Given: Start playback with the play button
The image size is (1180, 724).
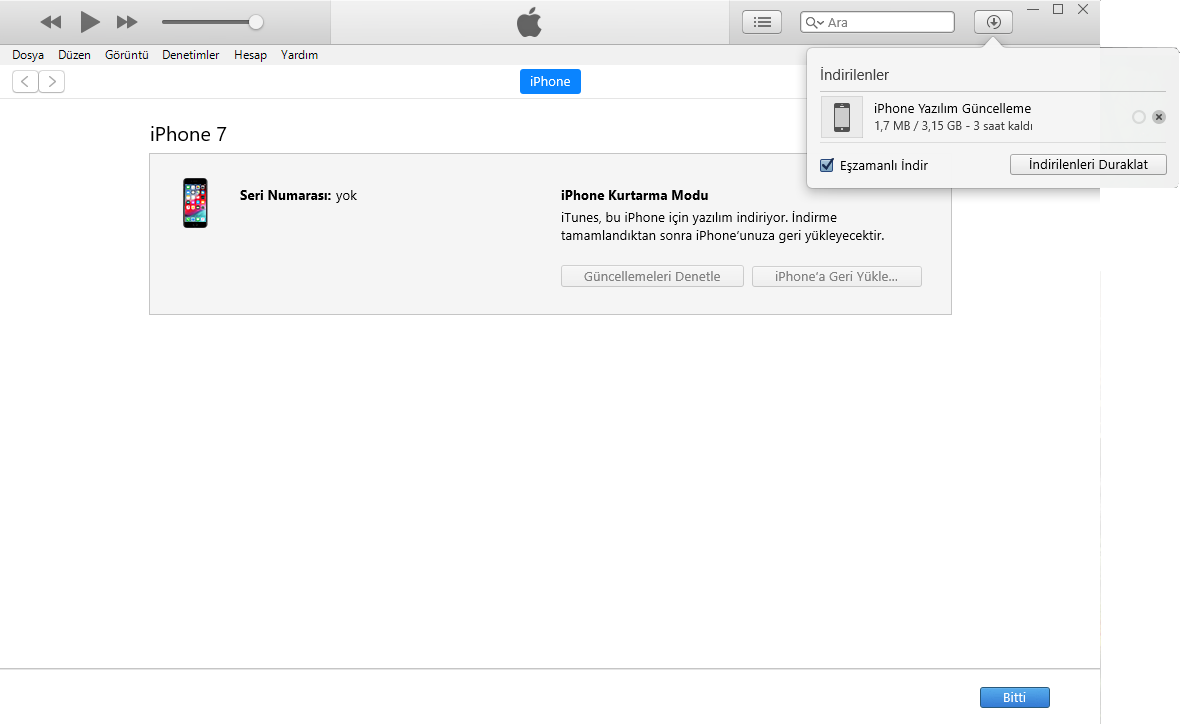Looking at the screenshot, I should tap(90, 22).
